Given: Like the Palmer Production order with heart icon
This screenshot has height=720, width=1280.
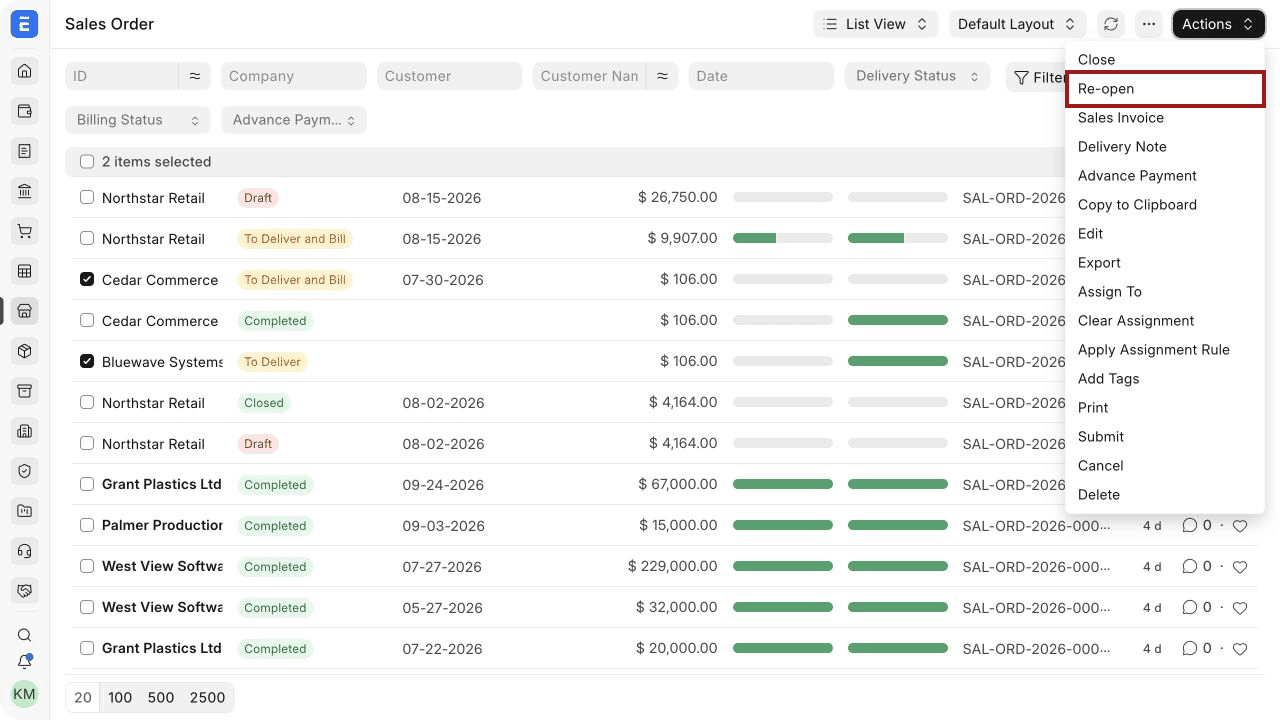Looking at the screenshot, I should pyautogui.click(x=1240, y=526).
